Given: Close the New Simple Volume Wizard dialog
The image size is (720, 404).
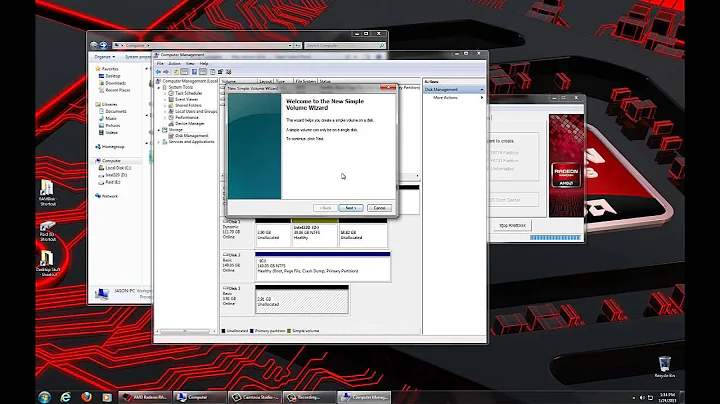Looking at the screenshot, I should (x=388, y=87).
